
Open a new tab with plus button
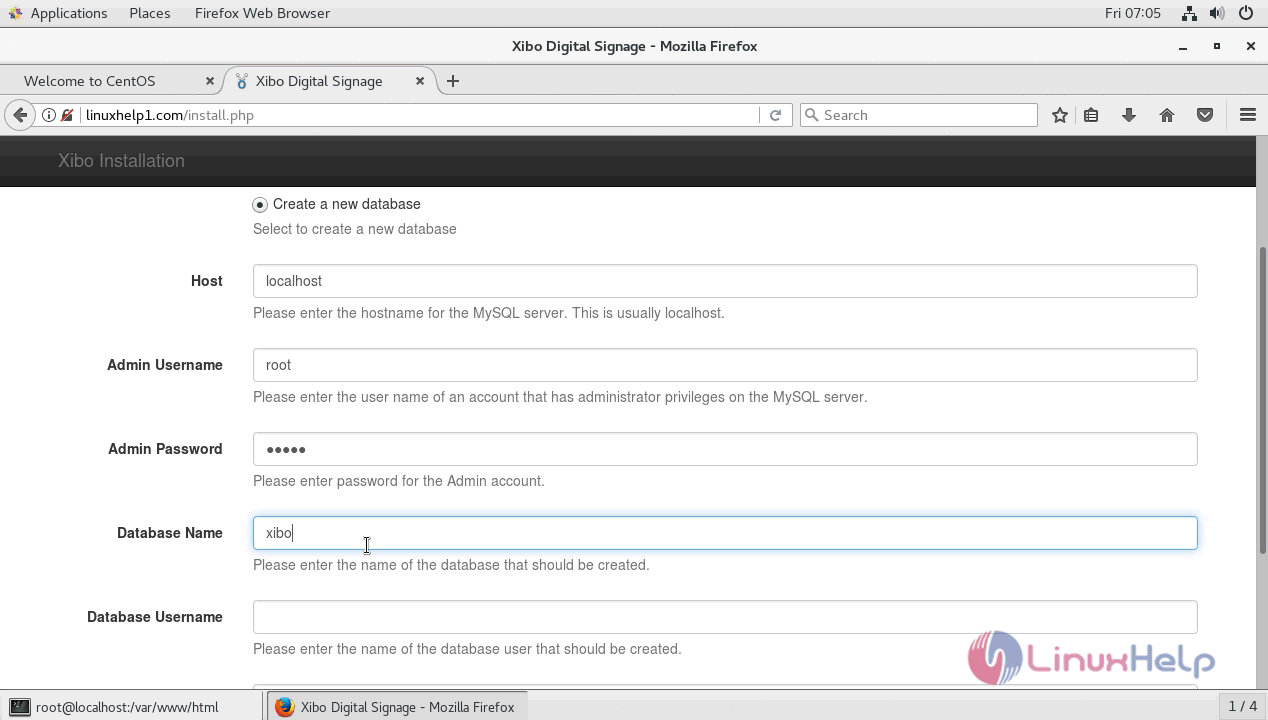click(453, 81)
